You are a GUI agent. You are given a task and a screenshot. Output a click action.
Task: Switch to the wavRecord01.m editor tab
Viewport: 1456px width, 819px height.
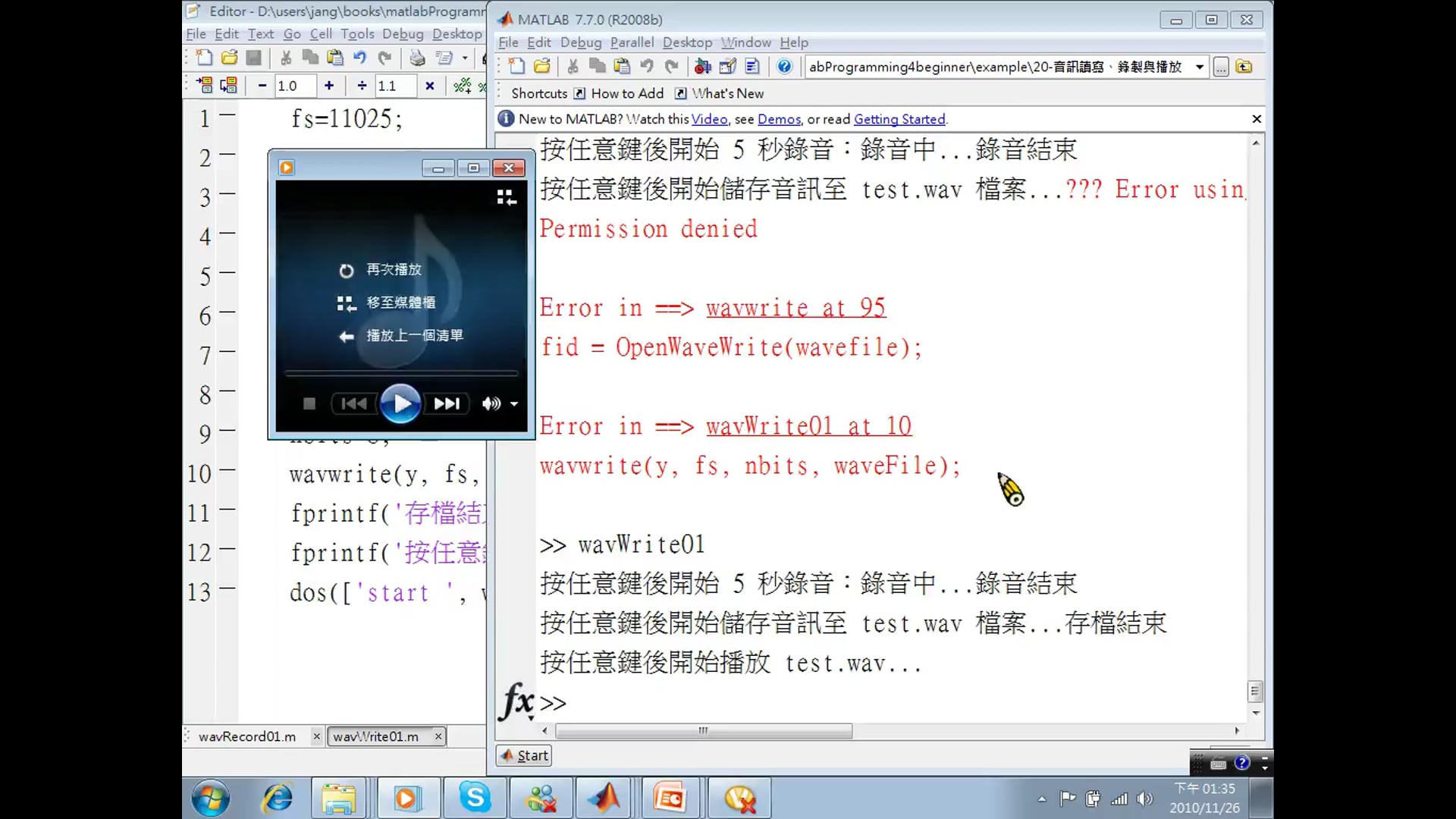click(x=247, y=736)
